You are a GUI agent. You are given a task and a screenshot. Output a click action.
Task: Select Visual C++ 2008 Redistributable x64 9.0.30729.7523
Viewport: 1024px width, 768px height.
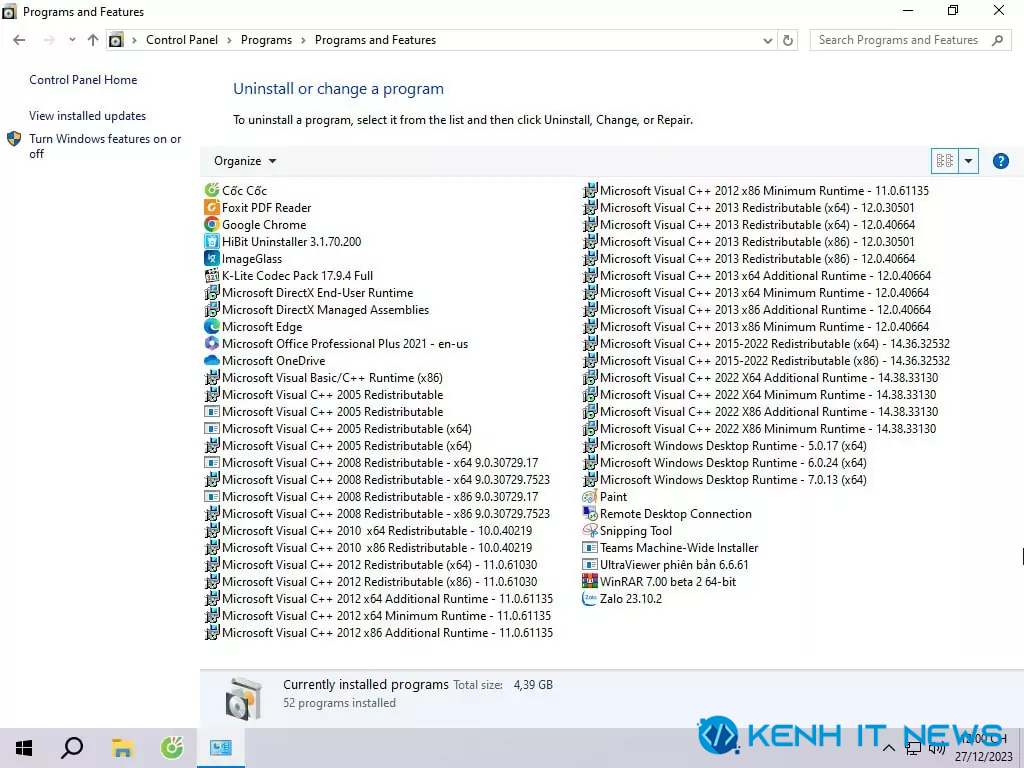377,479
